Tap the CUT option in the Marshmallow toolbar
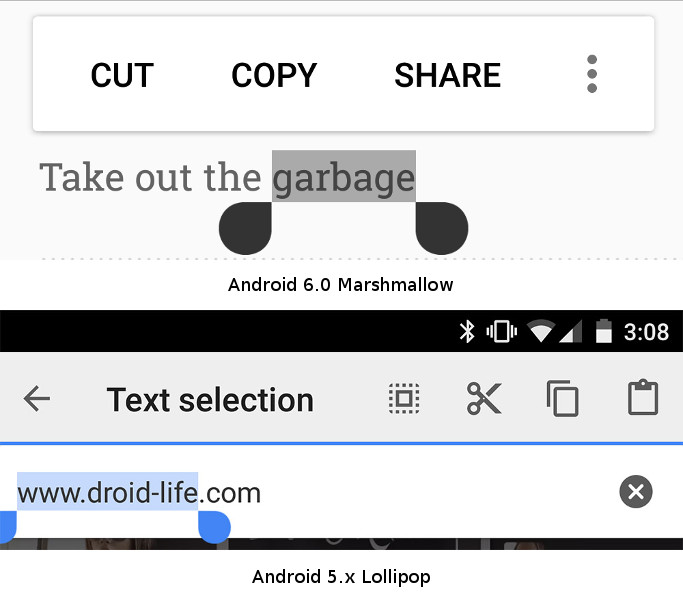 point(122,75)
